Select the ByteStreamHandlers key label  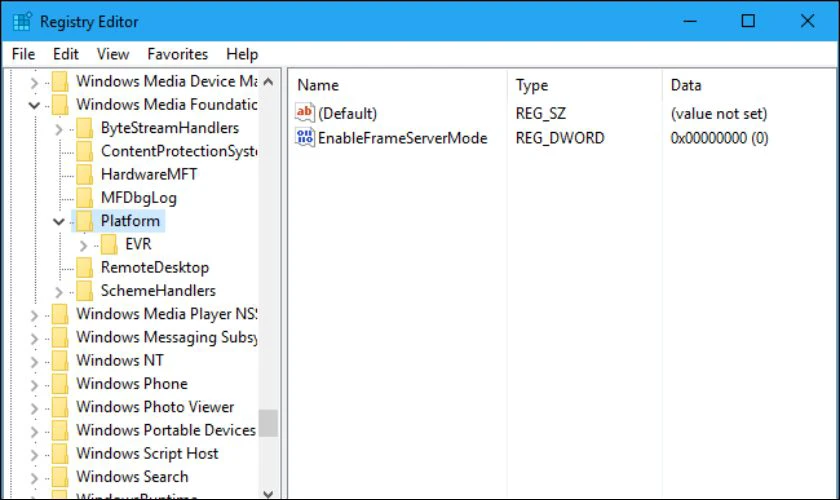pos(170,128)
